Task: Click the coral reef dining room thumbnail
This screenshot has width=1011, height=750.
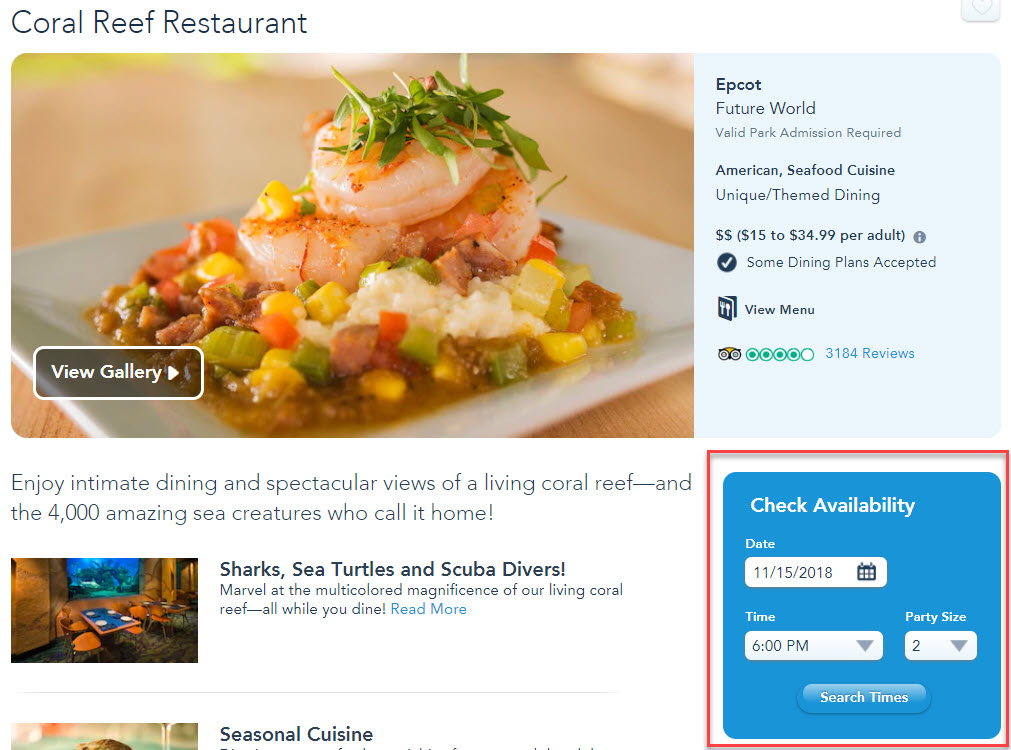Action: click(104, 610)
